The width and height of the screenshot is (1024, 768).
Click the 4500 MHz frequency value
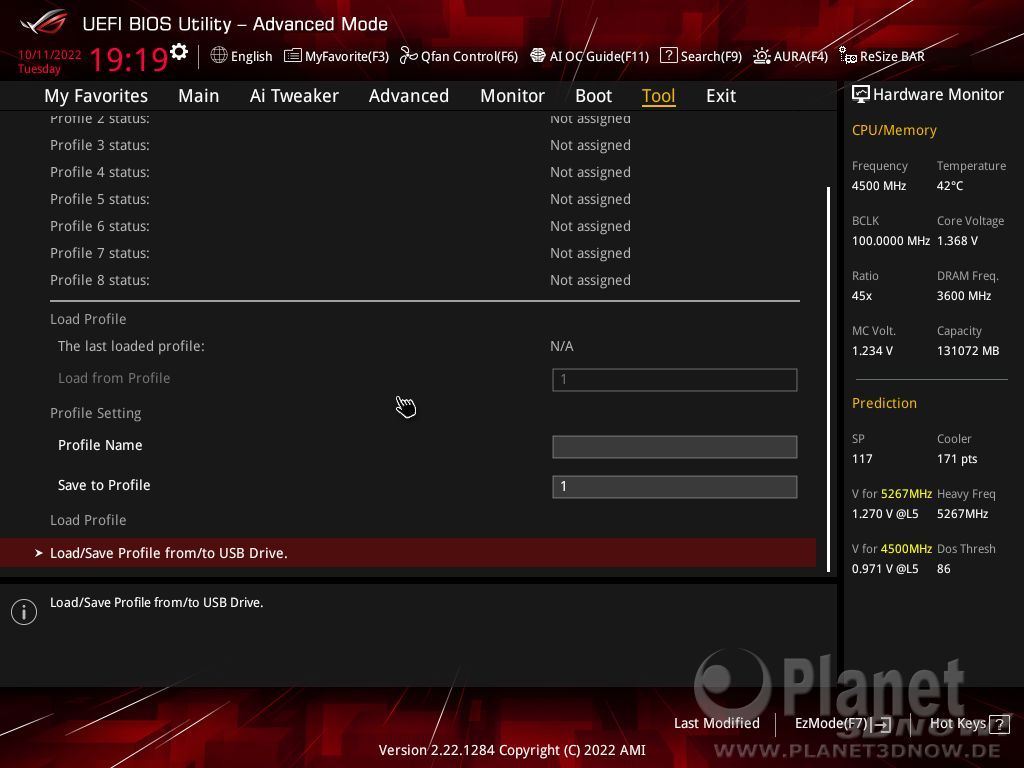coord(878,186)
